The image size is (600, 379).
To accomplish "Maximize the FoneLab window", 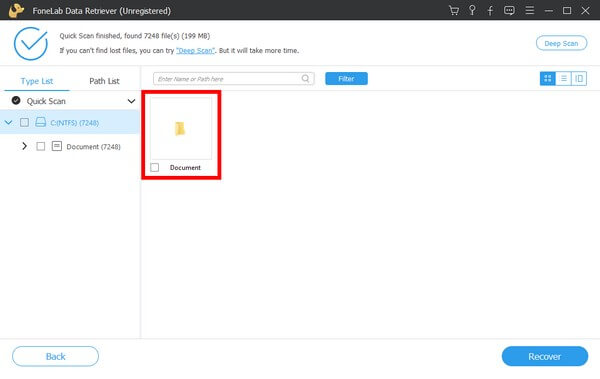I will tap(567, 11).
